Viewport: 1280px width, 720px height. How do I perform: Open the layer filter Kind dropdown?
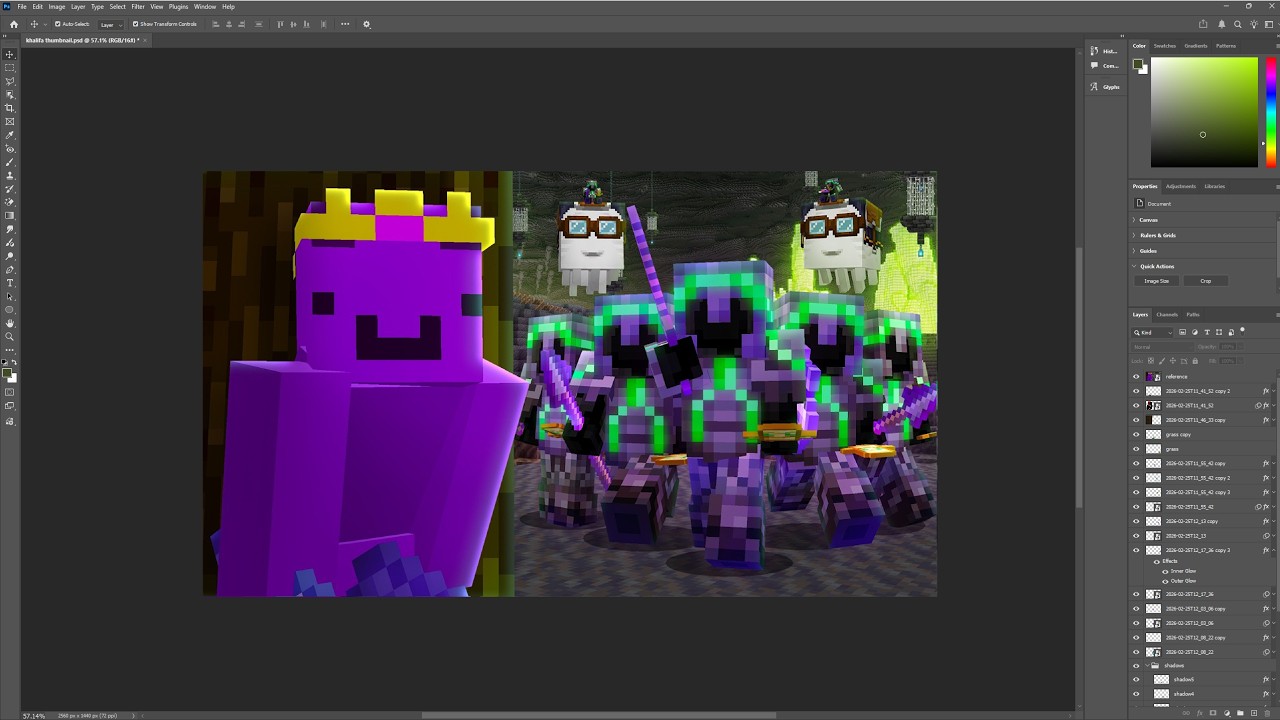pos(1153,332)
